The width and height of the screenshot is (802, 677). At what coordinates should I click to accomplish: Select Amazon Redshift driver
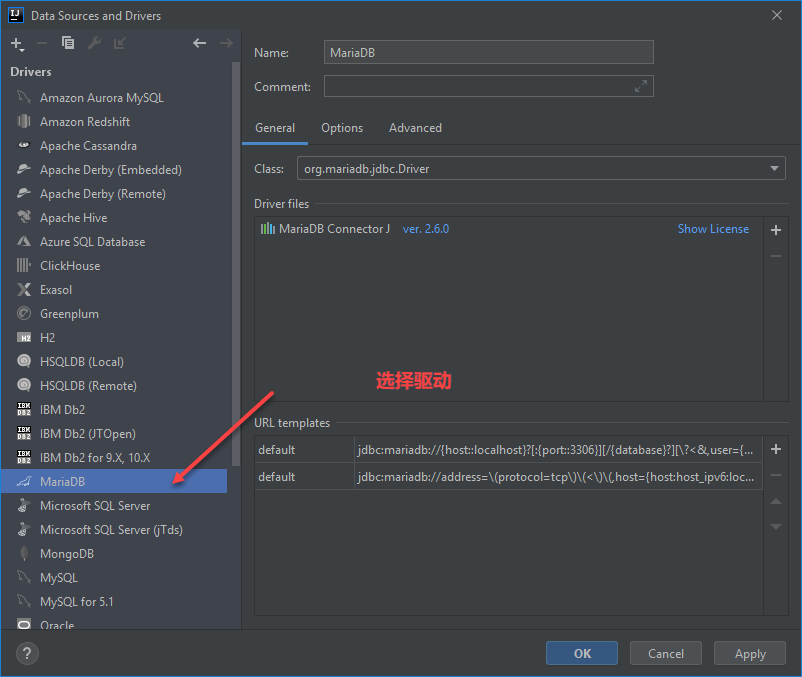(x=114, y=122)
